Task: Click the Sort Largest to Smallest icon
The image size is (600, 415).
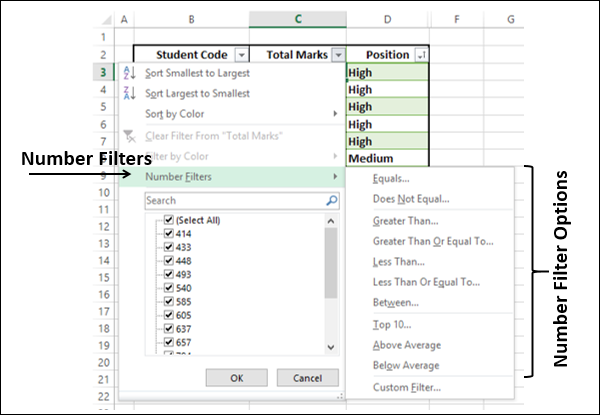Action: pos(127,93)
